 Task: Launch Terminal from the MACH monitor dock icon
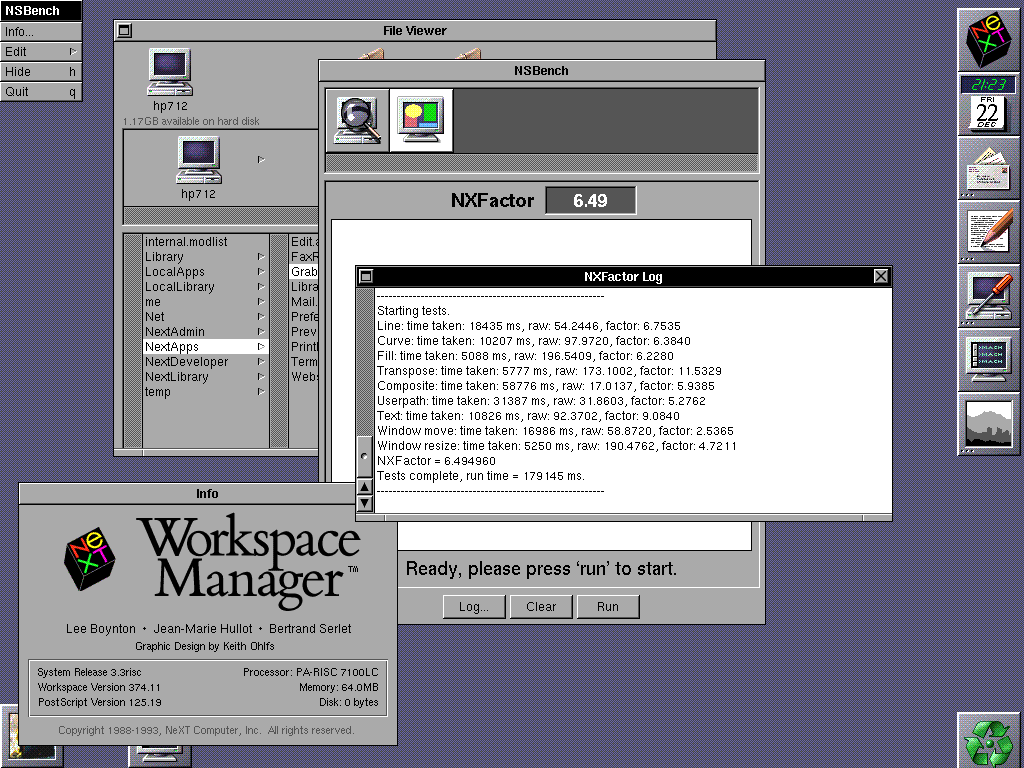[990, 360]
